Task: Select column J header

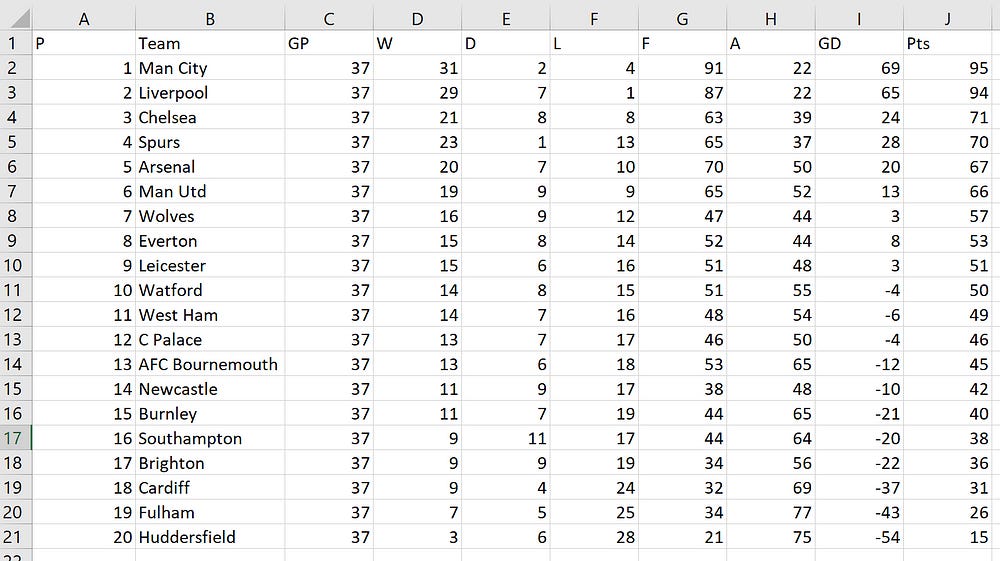Action: click(947, 18)
